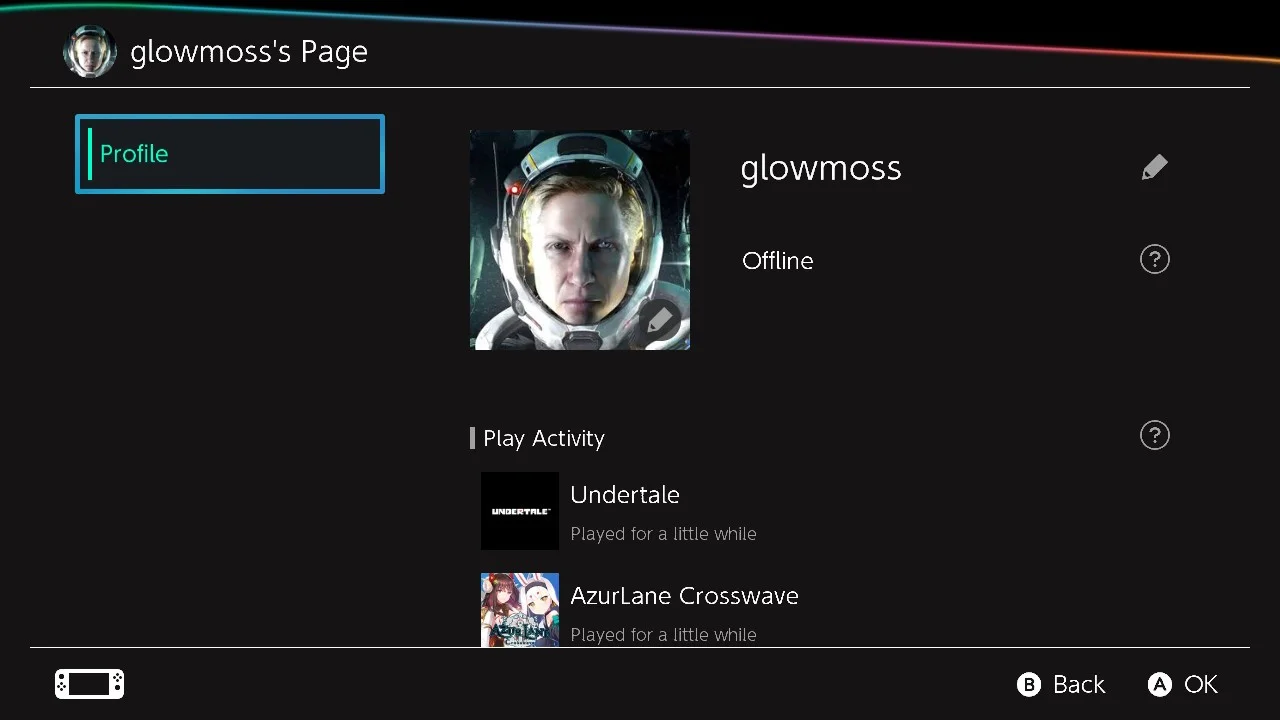1280x720 pixels.
Task: Open the Undertale game thumbnail
Action: click(x=520, y=511)
